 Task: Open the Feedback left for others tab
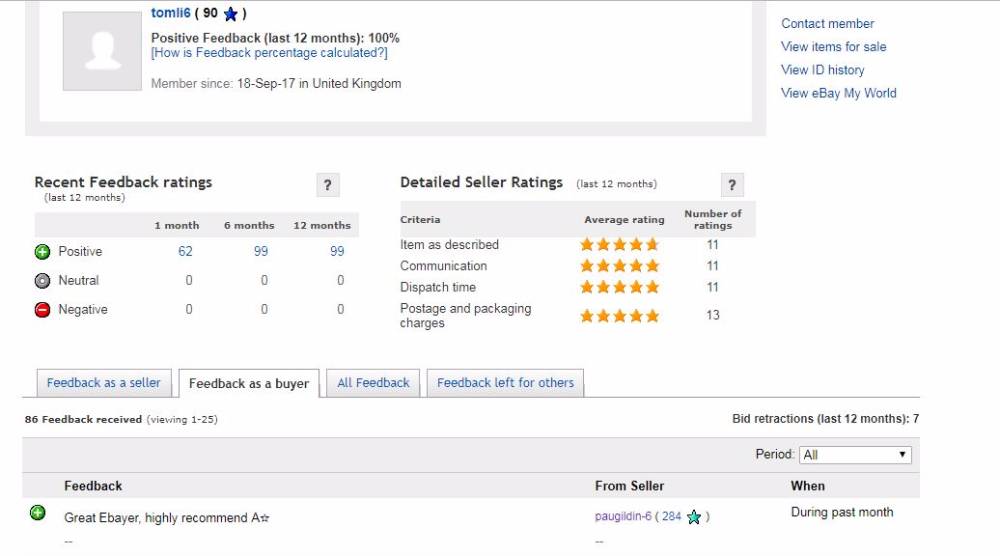(x=505, y=383)
